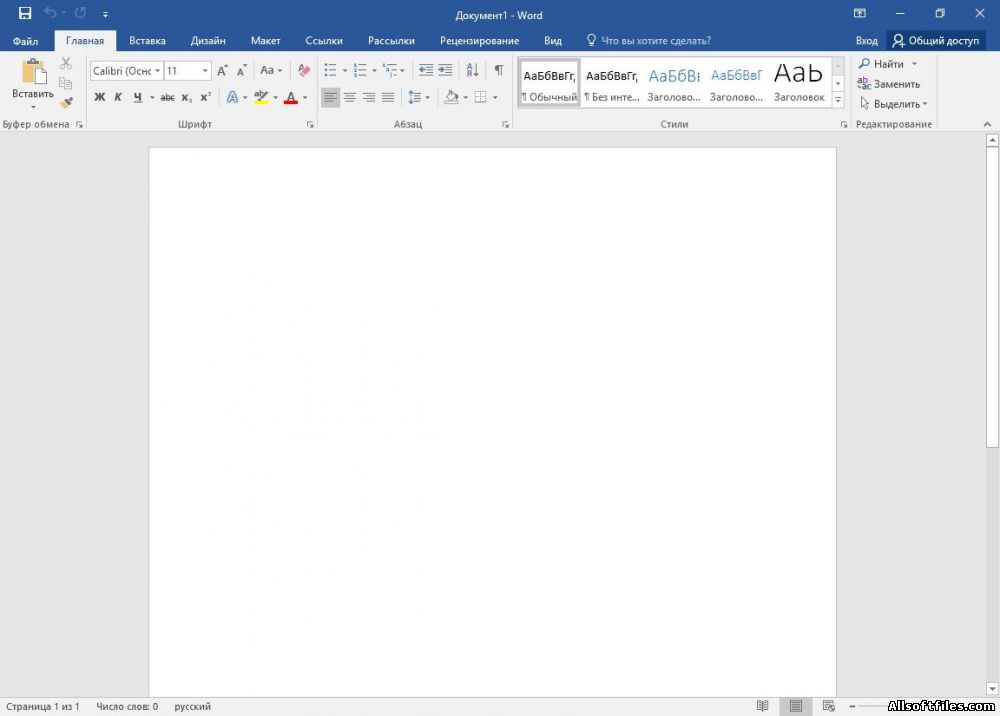The width and height of the screenshot is (1000, 716).
Task: Click the Заменить button
Action: coord(888,84)
